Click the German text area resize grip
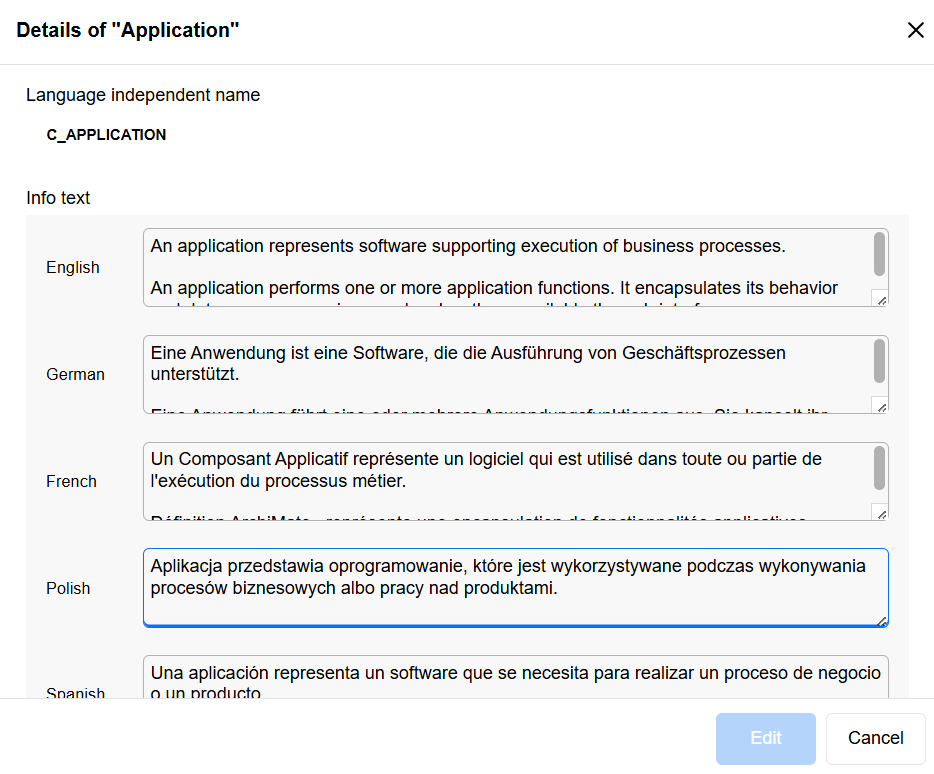The image size is (934, 774). pos(880,405)
